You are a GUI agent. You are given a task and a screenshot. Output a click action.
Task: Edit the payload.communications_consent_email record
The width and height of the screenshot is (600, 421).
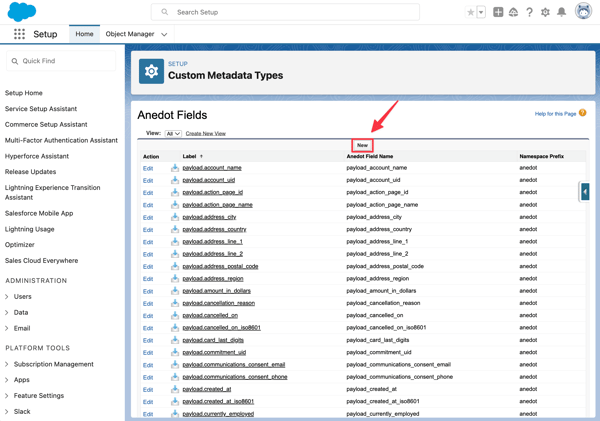(x=148, y=365)
